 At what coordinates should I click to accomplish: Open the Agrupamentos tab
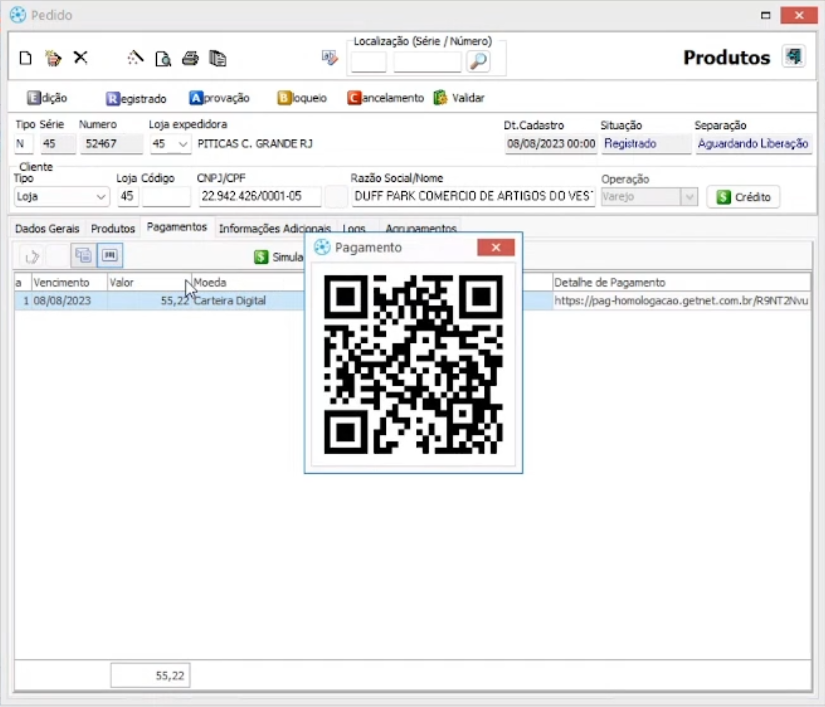click(421, 229)
